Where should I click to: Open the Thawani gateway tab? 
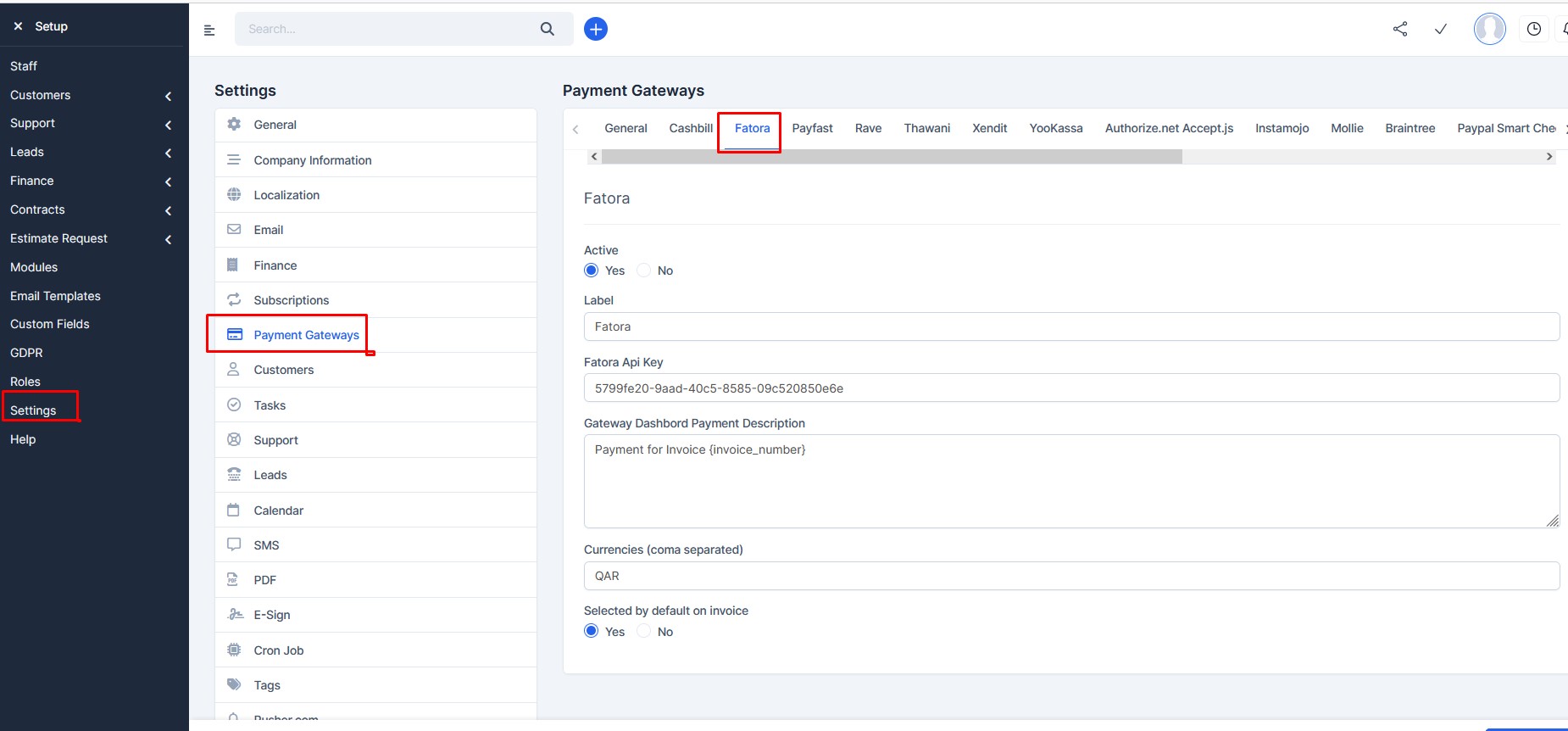click(926, 128)
